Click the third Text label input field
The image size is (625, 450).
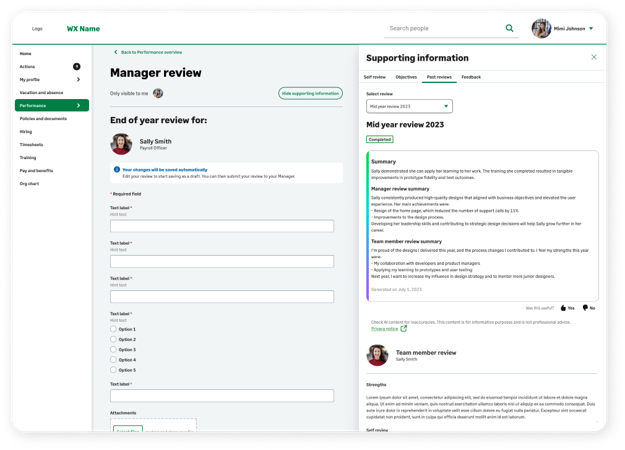[x=222, y=297]
